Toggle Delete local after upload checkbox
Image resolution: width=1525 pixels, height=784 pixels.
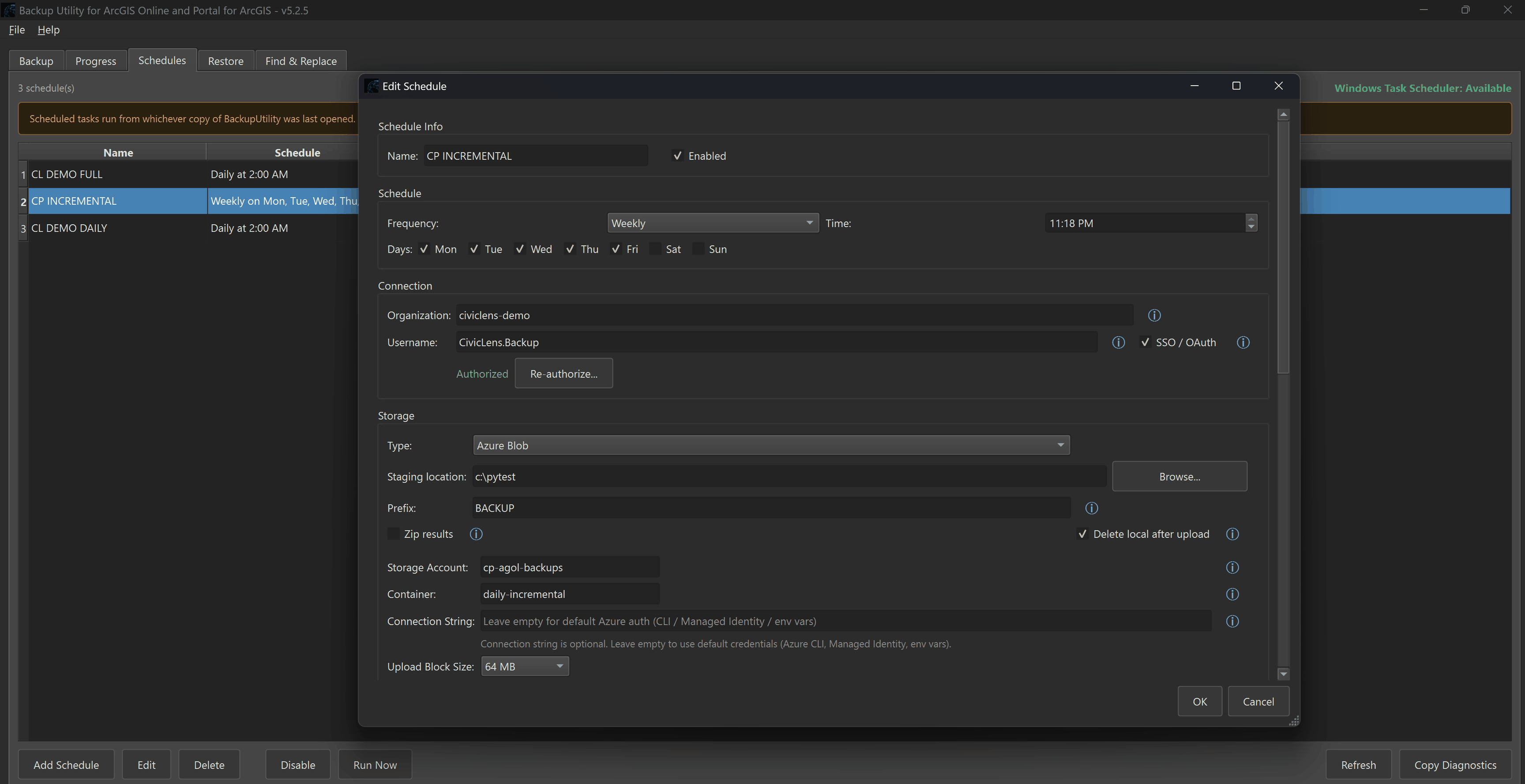pos(1082,534)
